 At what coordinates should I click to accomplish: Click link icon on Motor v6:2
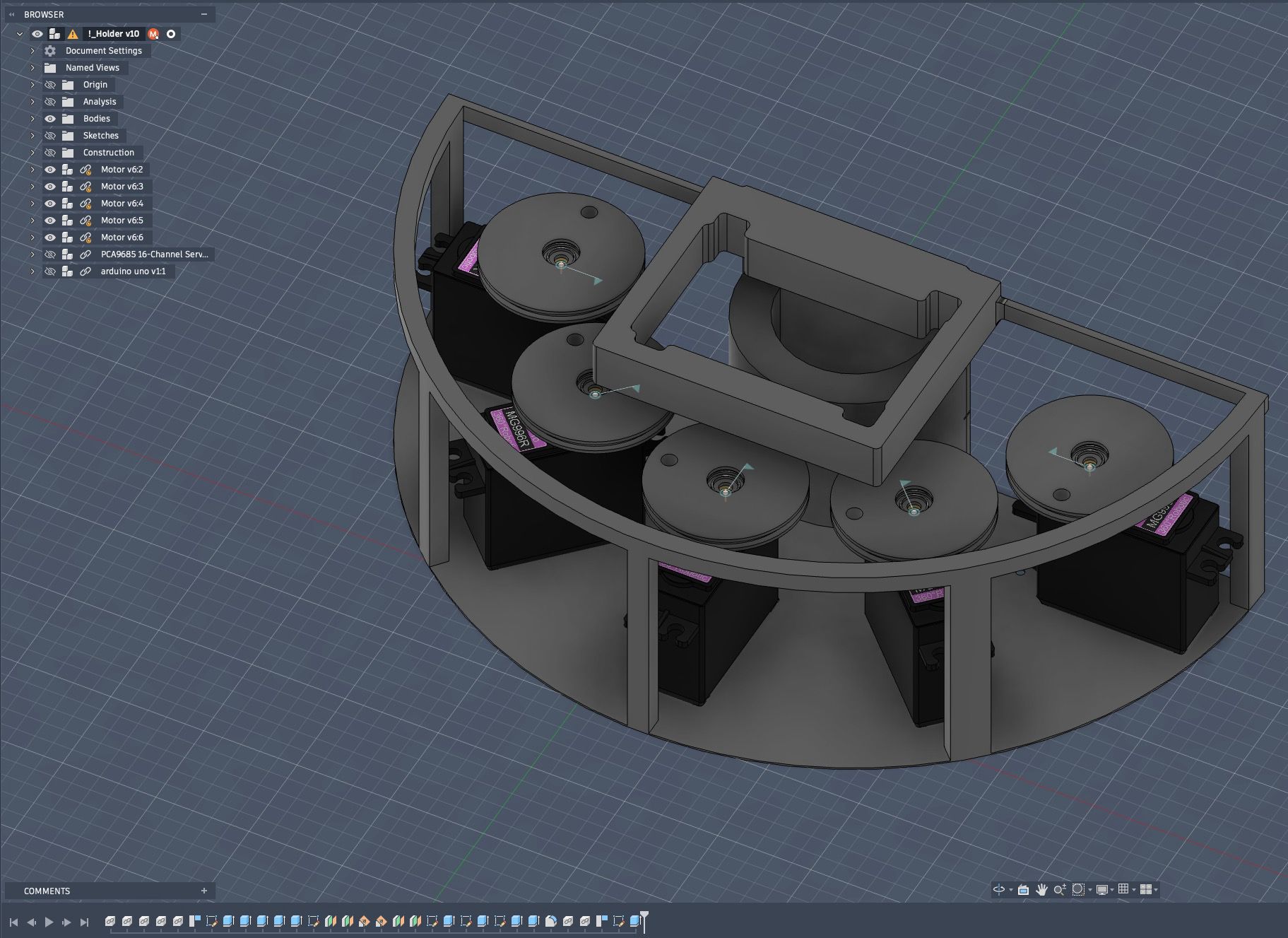pos(85,170)
